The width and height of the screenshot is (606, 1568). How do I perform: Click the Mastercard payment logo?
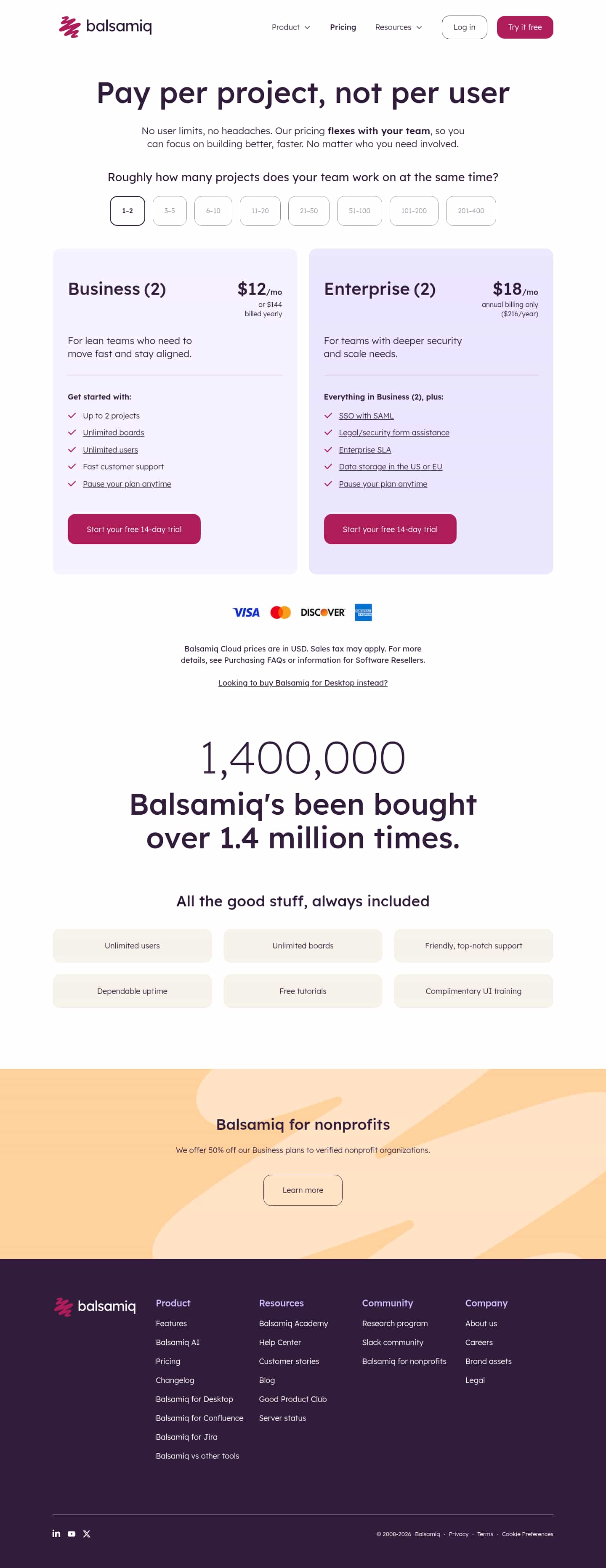(280, 612)
